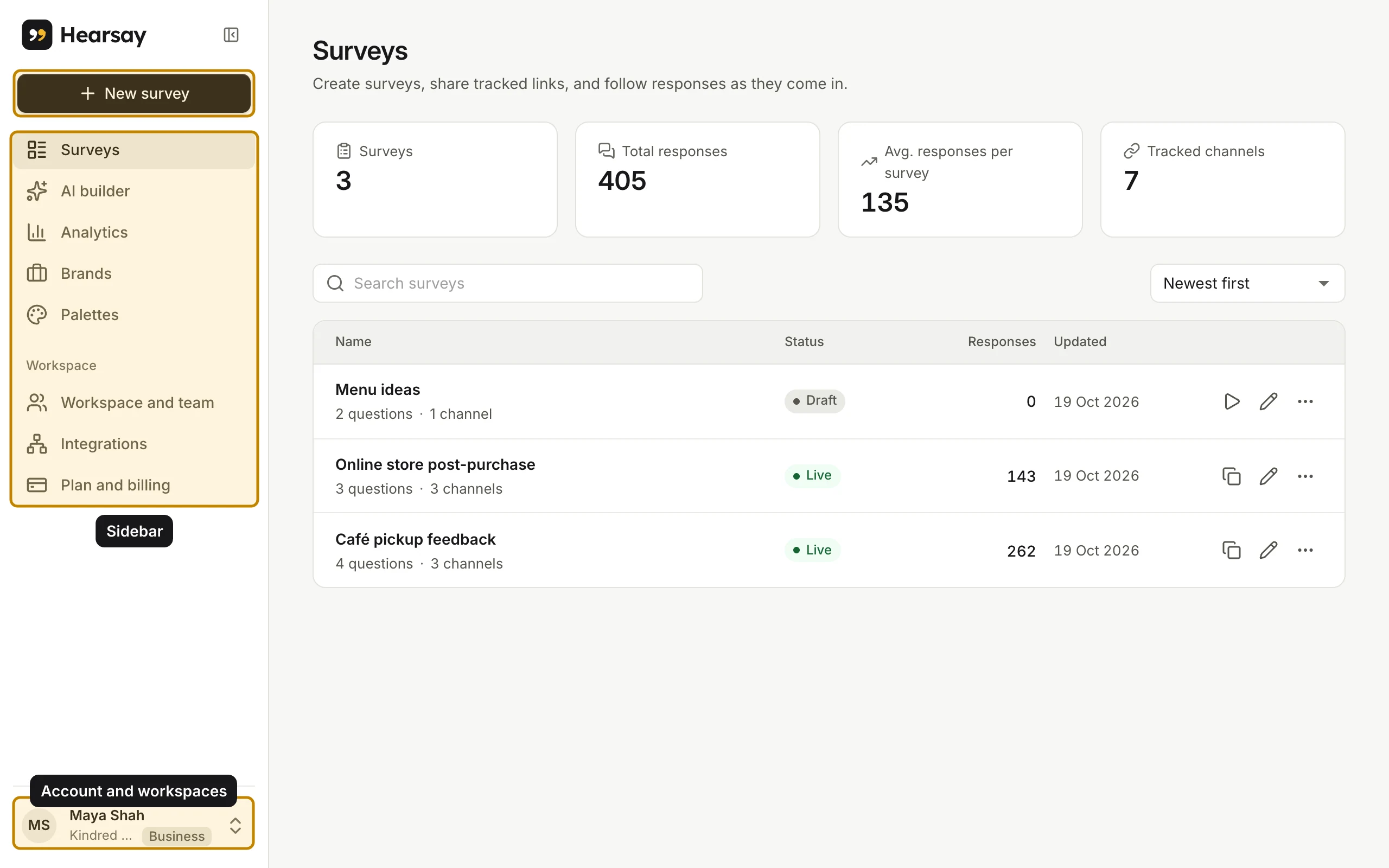Screen dimensions: 1389x868
Task: Create a new survey with the New survey button
Action: (x=133, y=93)
